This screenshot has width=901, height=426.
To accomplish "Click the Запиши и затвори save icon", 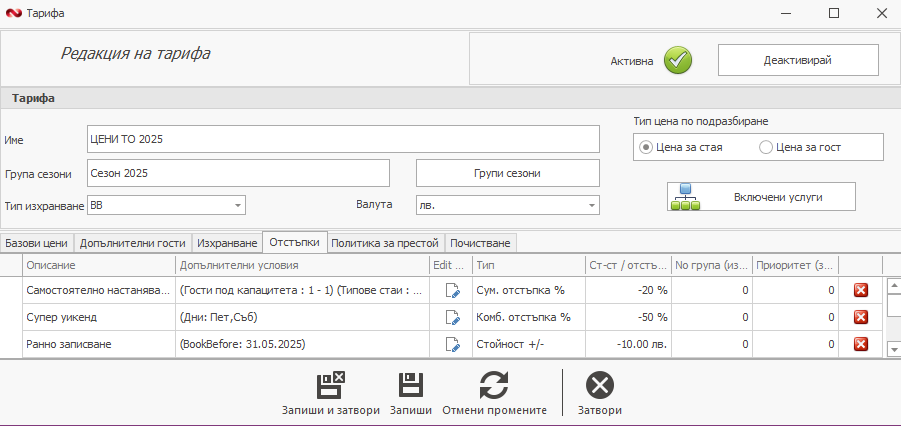I will [x=330, y=386].
